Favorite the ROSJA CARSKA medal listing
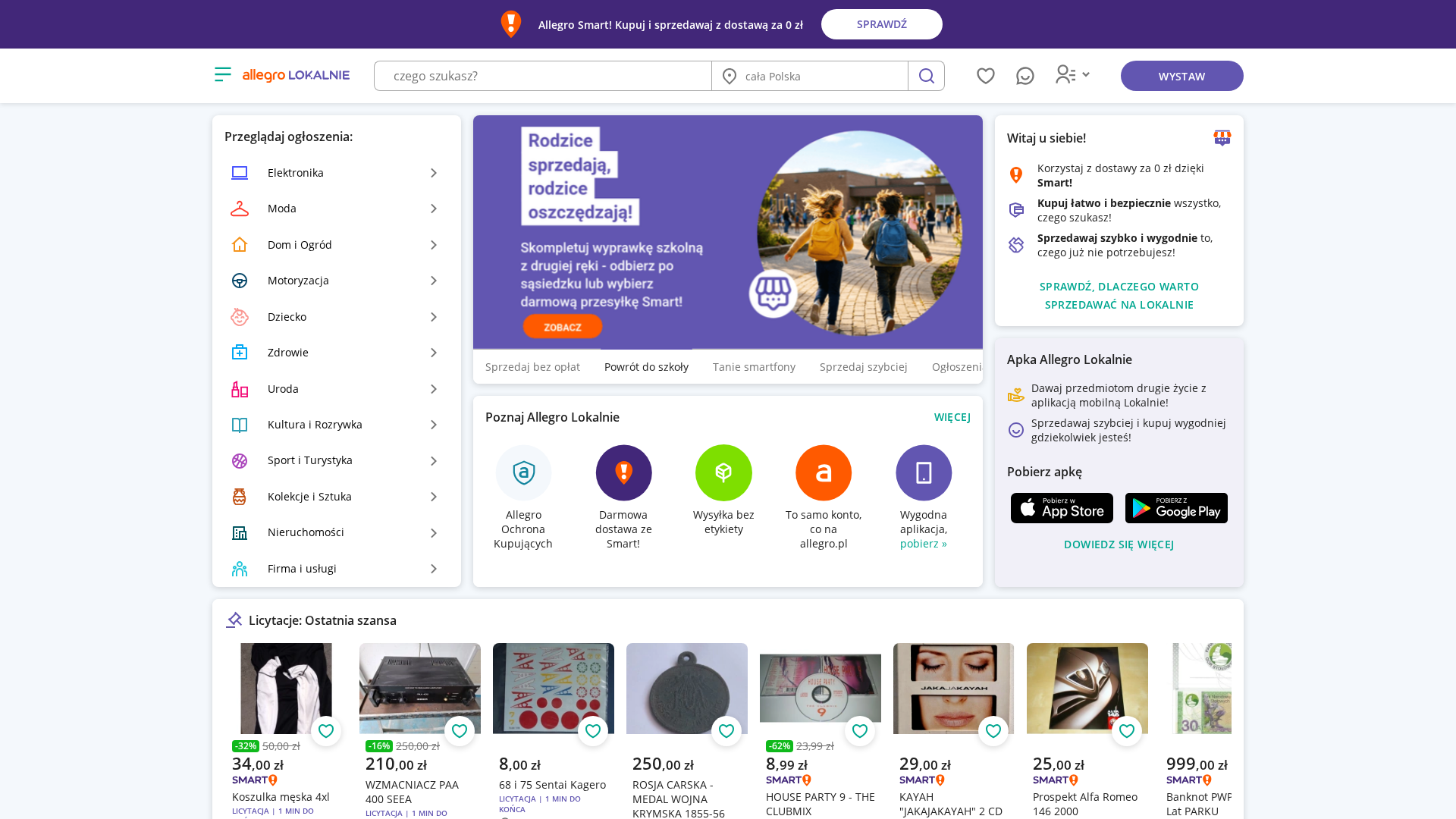 [726, 731]
